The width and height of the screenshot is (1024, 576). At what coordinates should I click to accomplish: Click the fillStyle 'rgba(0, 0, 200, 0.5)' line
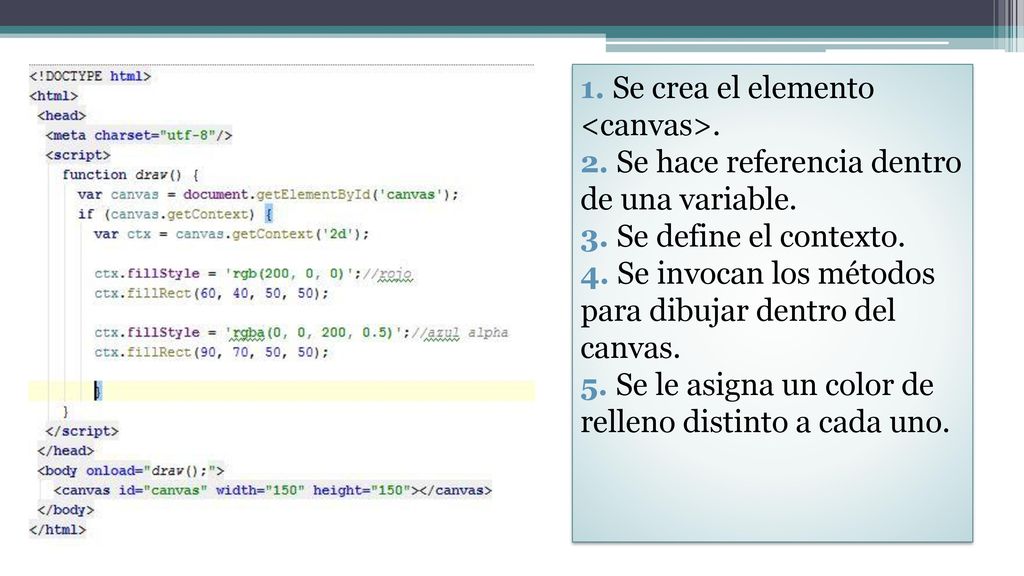[x=301, y=332]
